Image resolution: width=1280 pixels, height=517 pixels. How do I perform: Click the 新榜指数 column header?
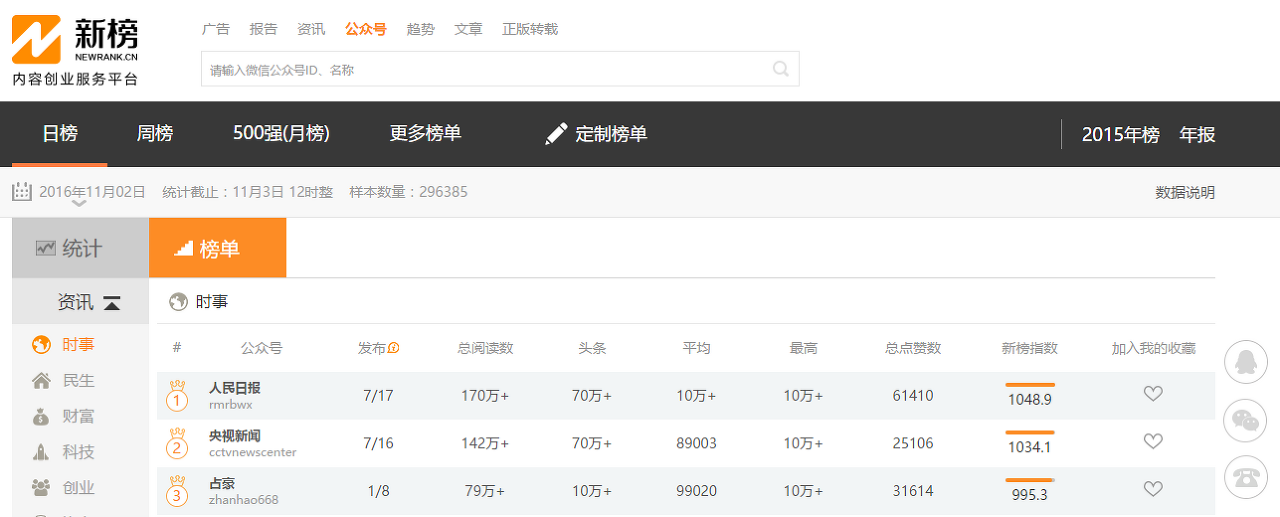click(x=1030, y=348)
